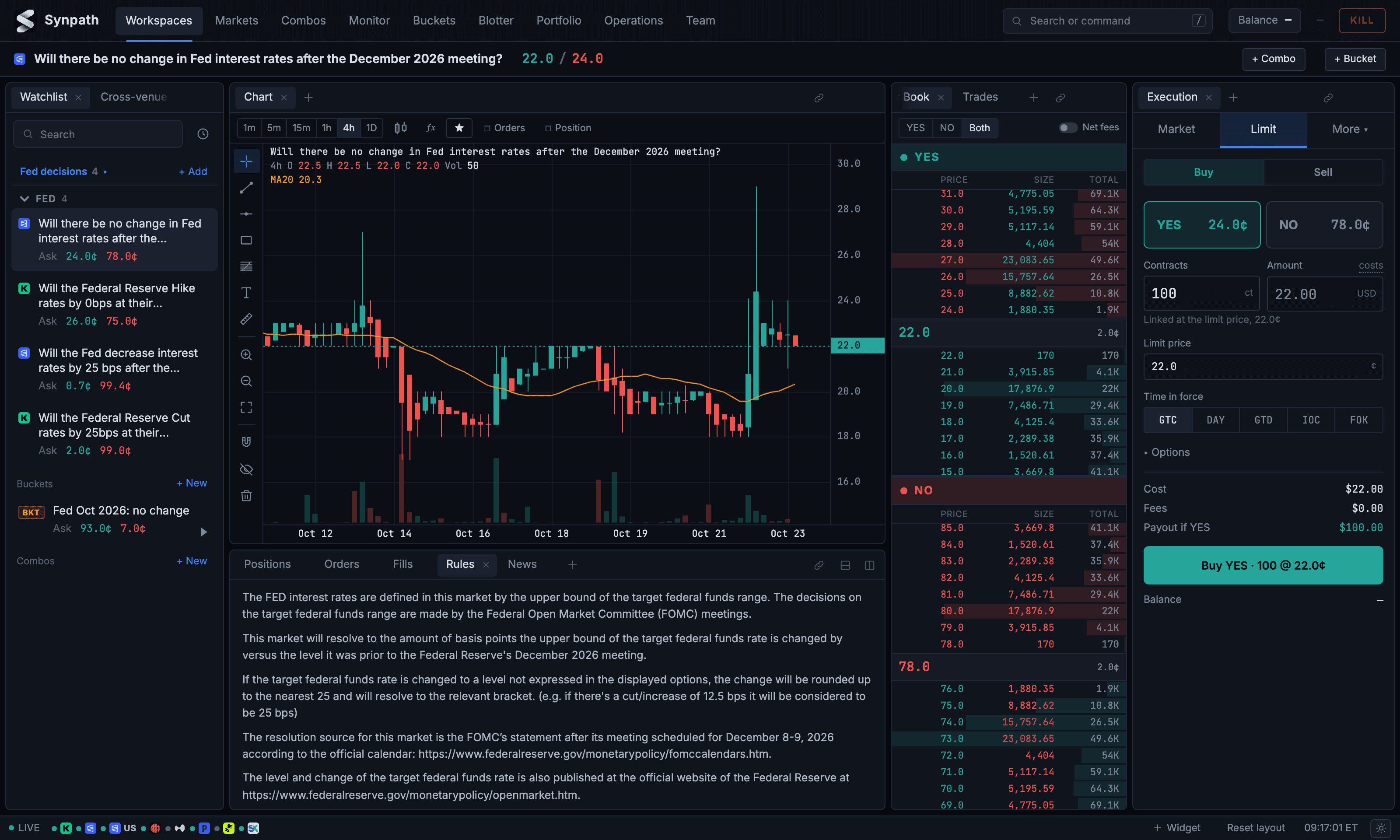The image size is (1400, 840).
Task: Toggle the Net fees switch
Action: tap(1068, 128)
